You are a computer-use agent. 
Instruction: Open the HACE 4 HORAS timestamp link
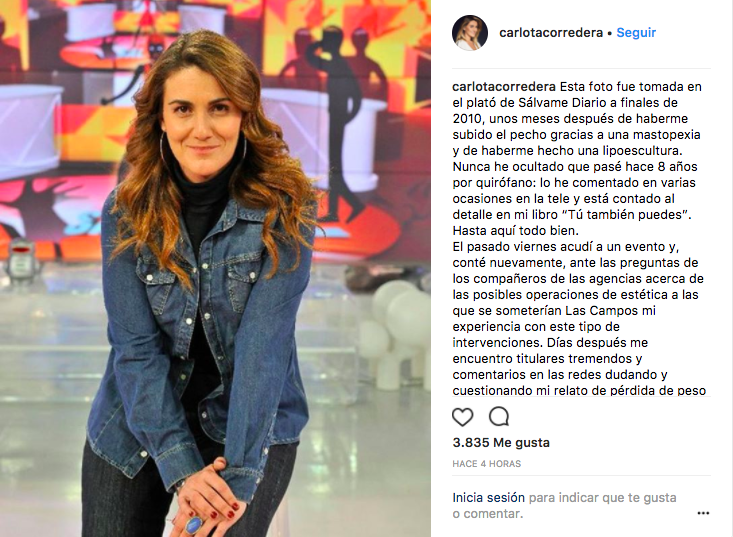point(486,464)
